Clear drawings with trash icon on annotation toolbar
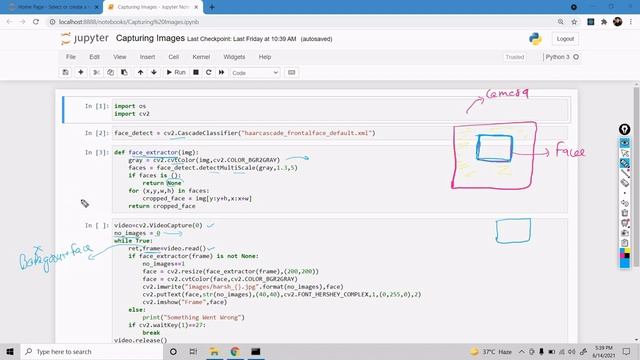Screen dimensions: 640x360 (624, 213)
